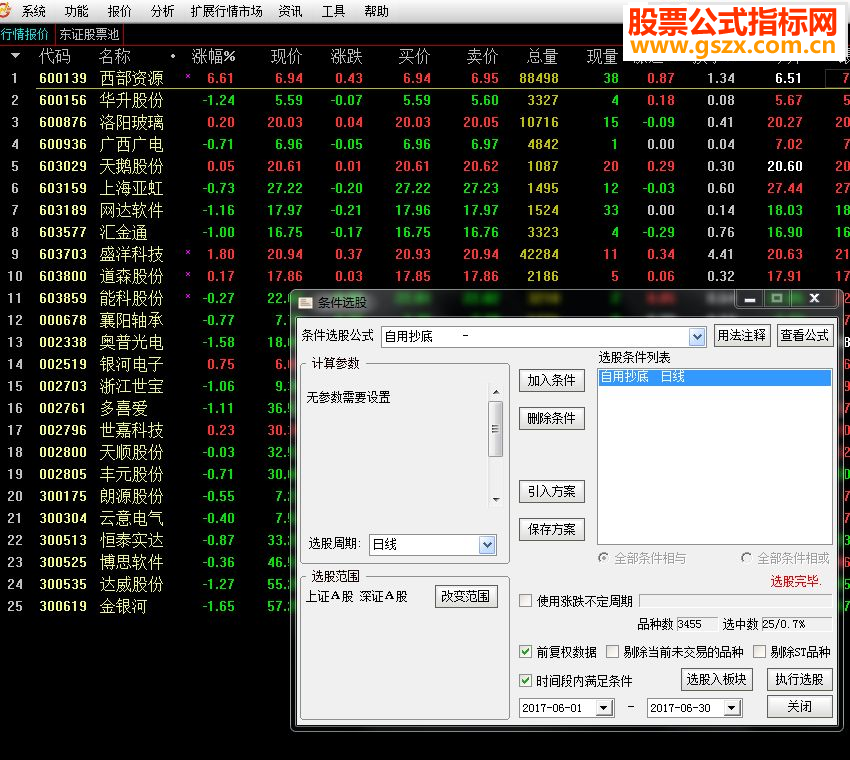
Task: Close the 条件选股 dialog with X
Action: pos(814,299)
